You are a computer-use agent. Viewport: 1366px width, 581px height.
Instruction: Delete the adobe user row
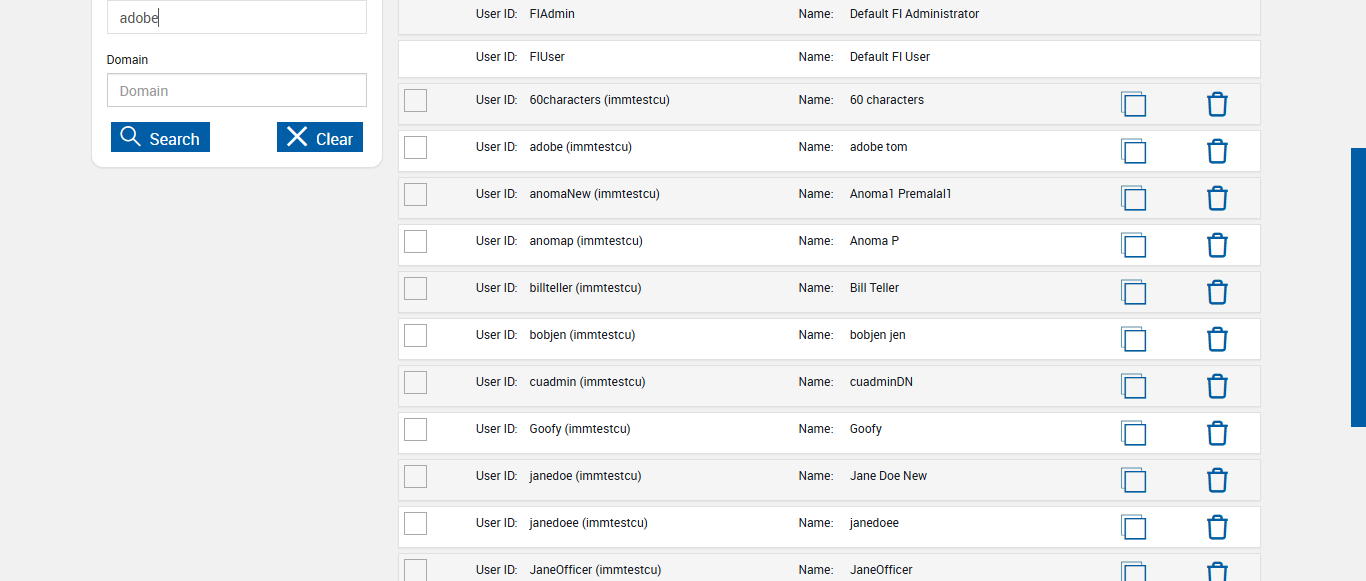[1217, 152]
